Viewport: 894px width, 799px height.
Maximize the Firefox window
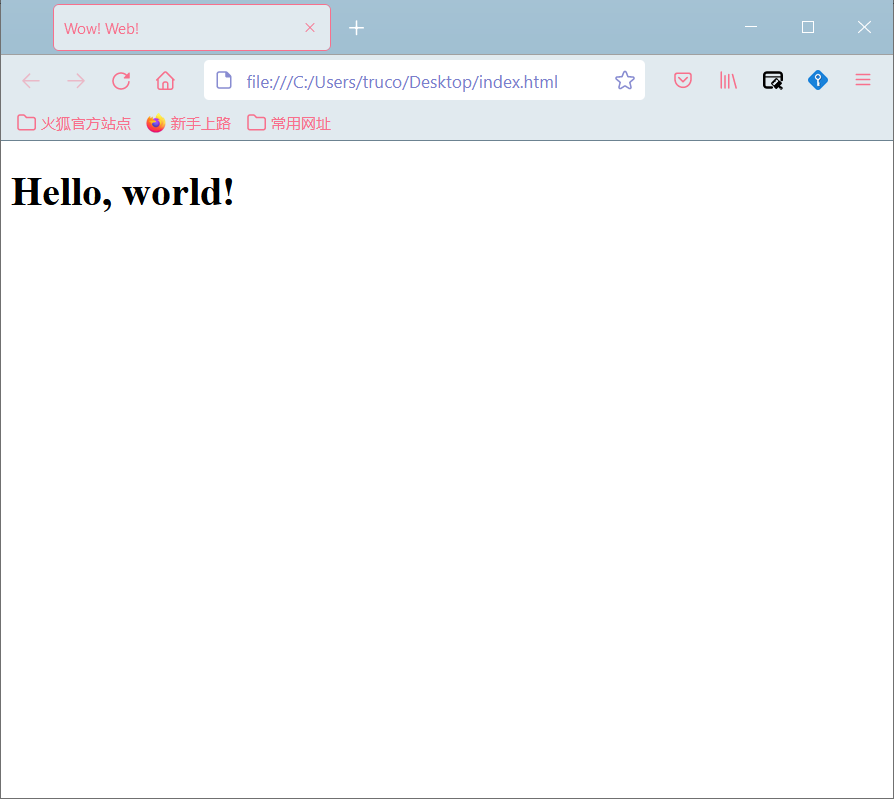click(x=808, y=27)
